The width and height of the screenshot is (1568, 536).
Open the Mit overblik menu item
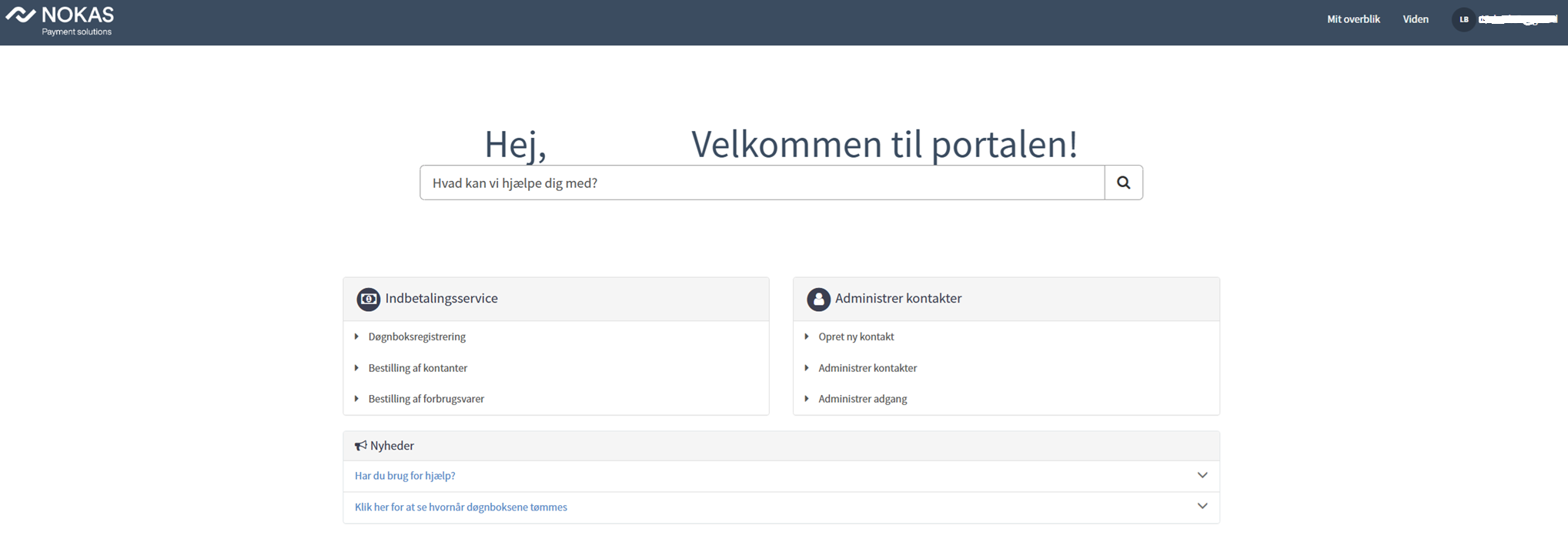[1353, 19]
